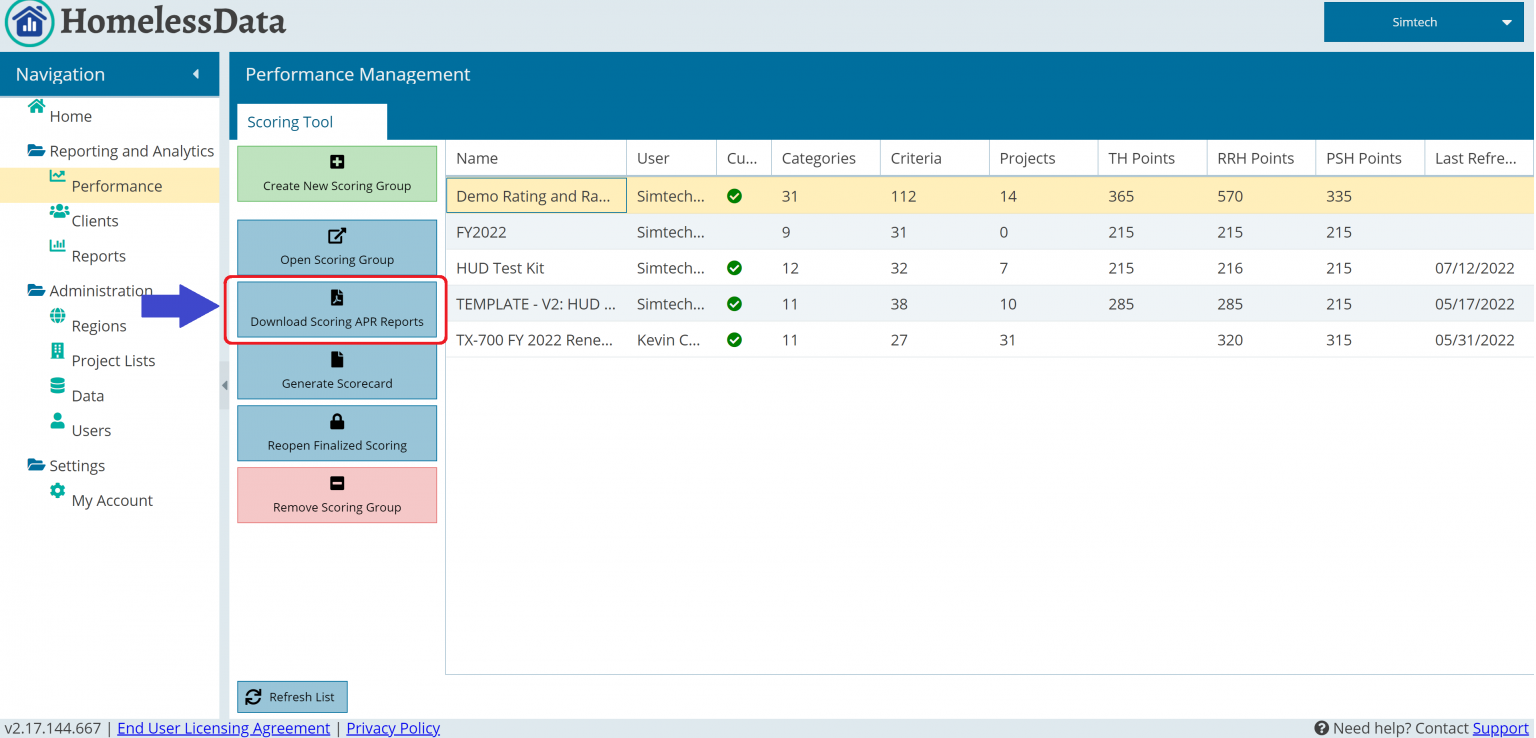The image size is (1536, 738).
Task: Click the sidebar splitter collapse handle
Action: click(x=224, y=386)
